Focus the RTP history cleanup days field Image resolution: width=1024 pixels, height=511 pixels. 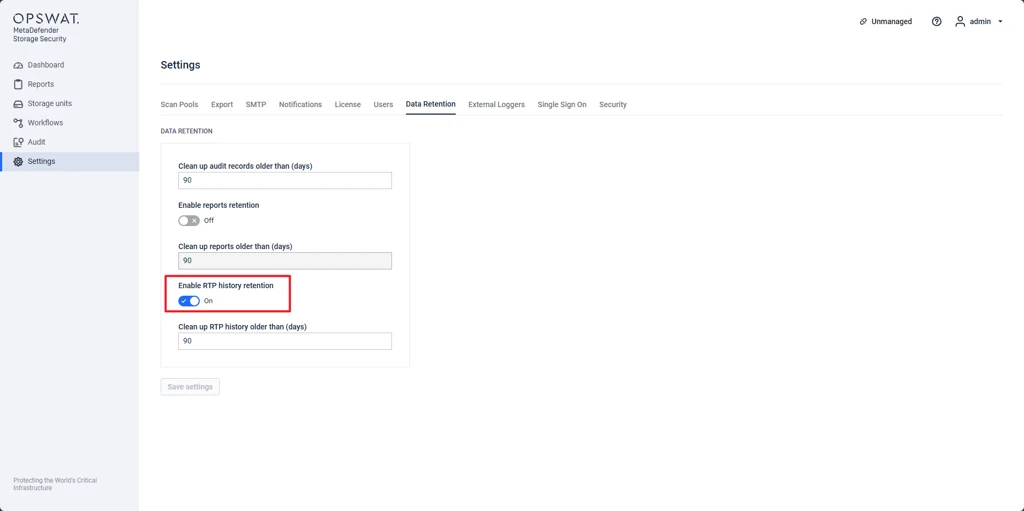coord(285,341)
